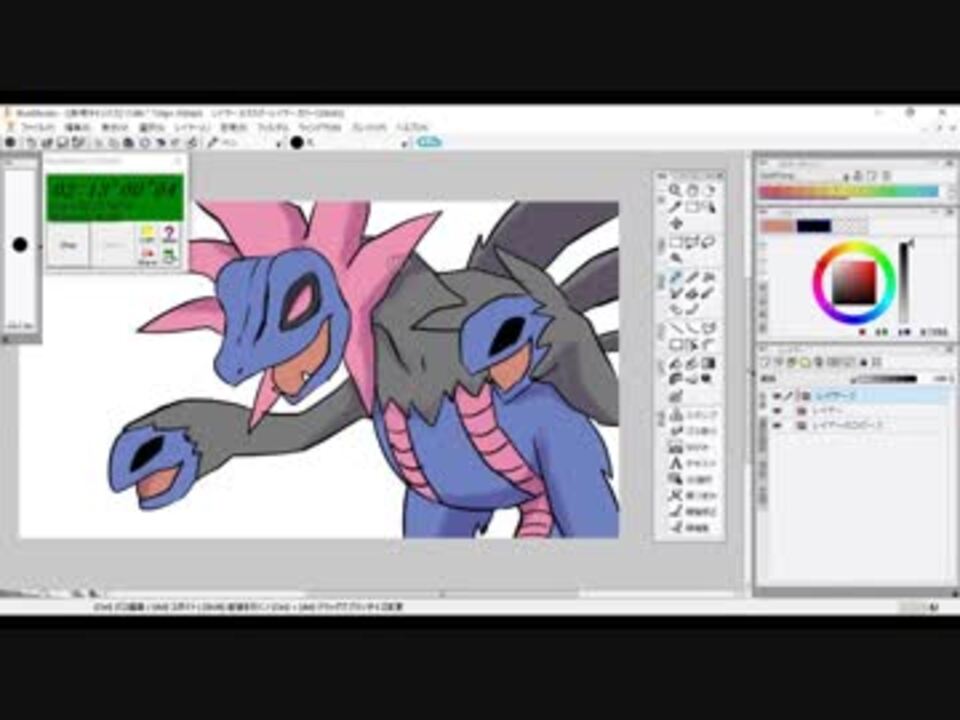Click the green icon in timer window

click(x=169, y=256)
